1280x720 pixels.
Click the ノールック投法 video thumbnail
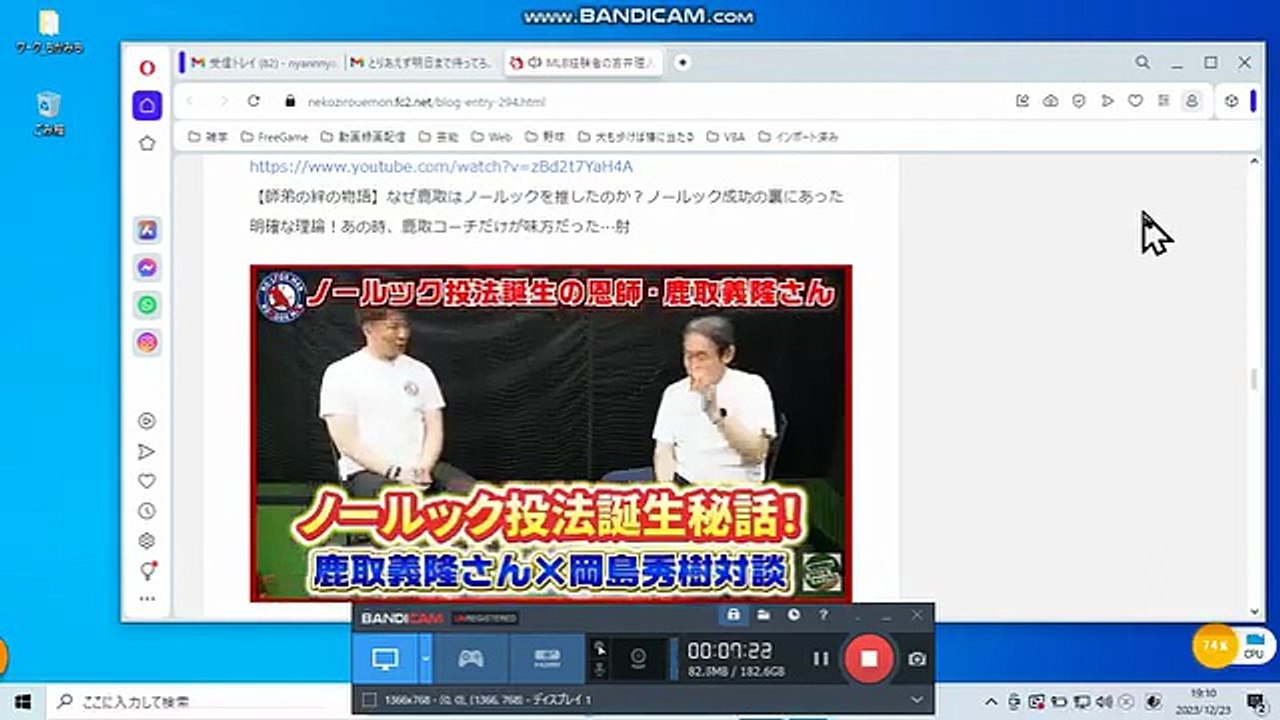[550, 433]
